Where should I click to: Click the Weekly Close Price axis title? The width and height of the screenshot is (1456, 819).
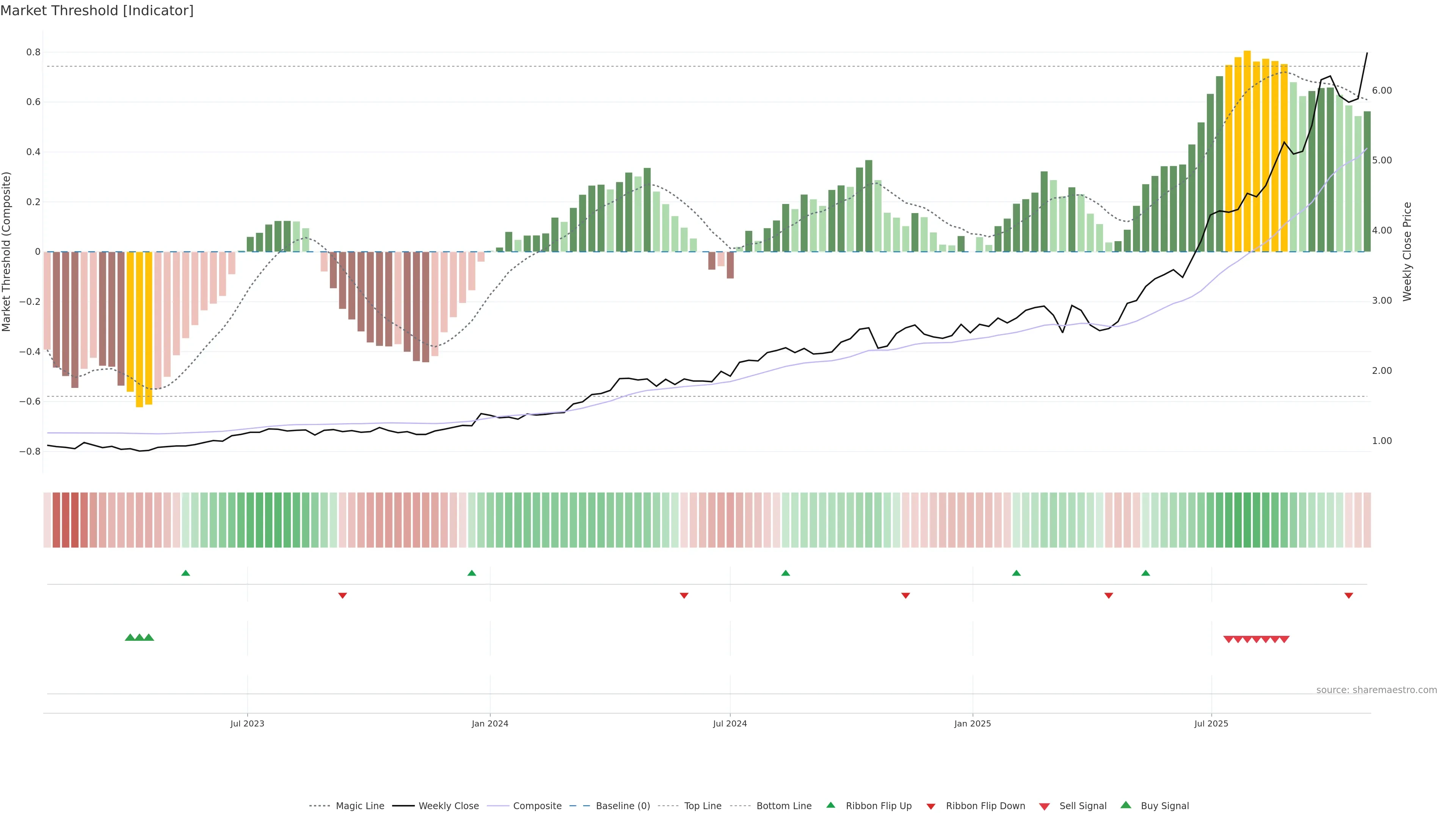[x=1407, y=251]
